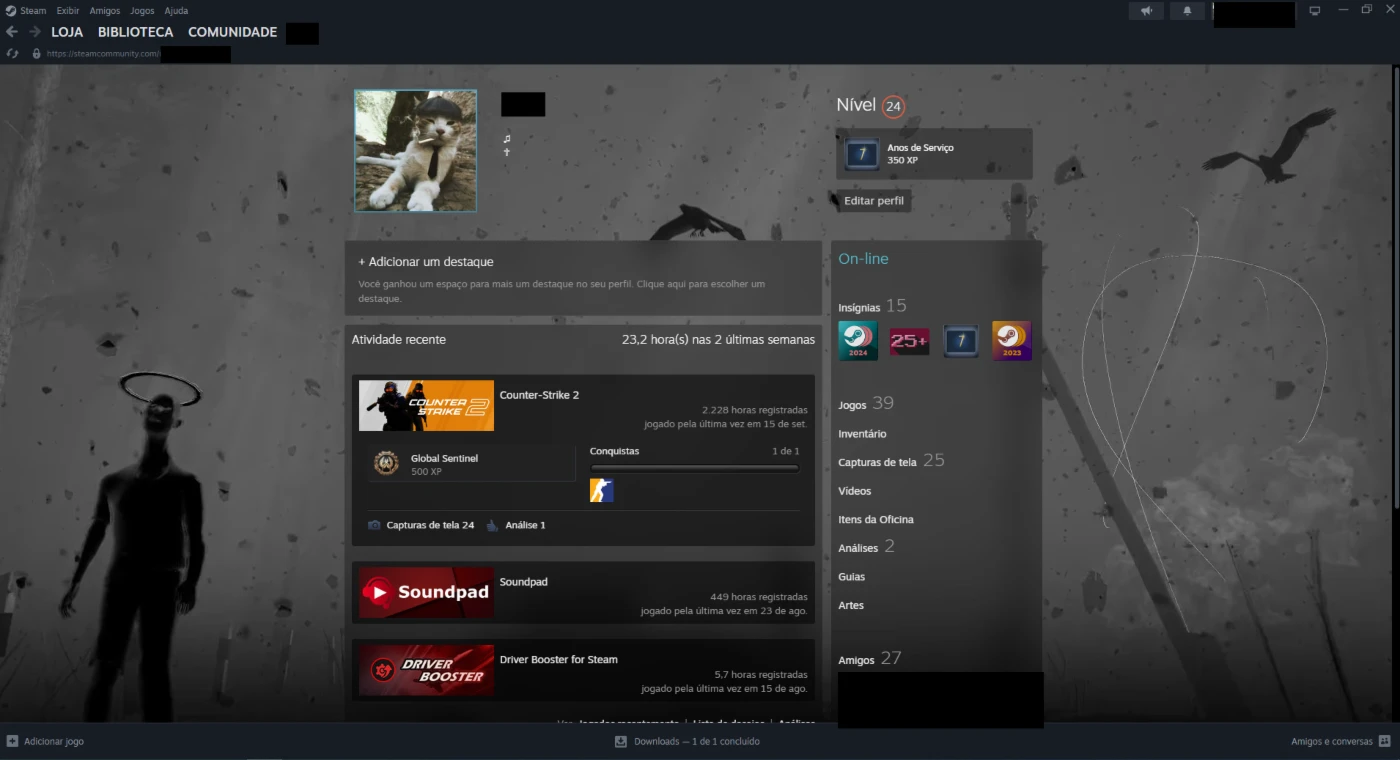
Task: Open the Artes link
Action: [851, 606]
